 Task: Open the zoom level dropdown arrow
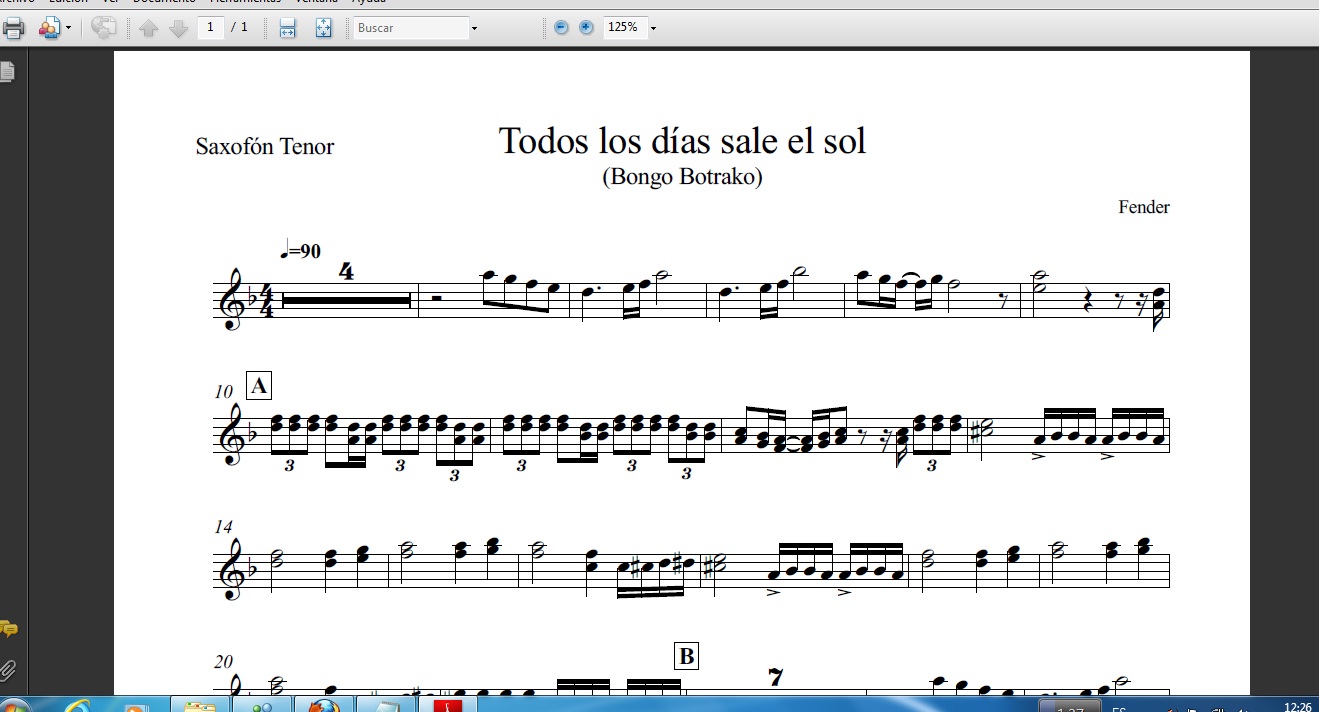tap(653, 29)
